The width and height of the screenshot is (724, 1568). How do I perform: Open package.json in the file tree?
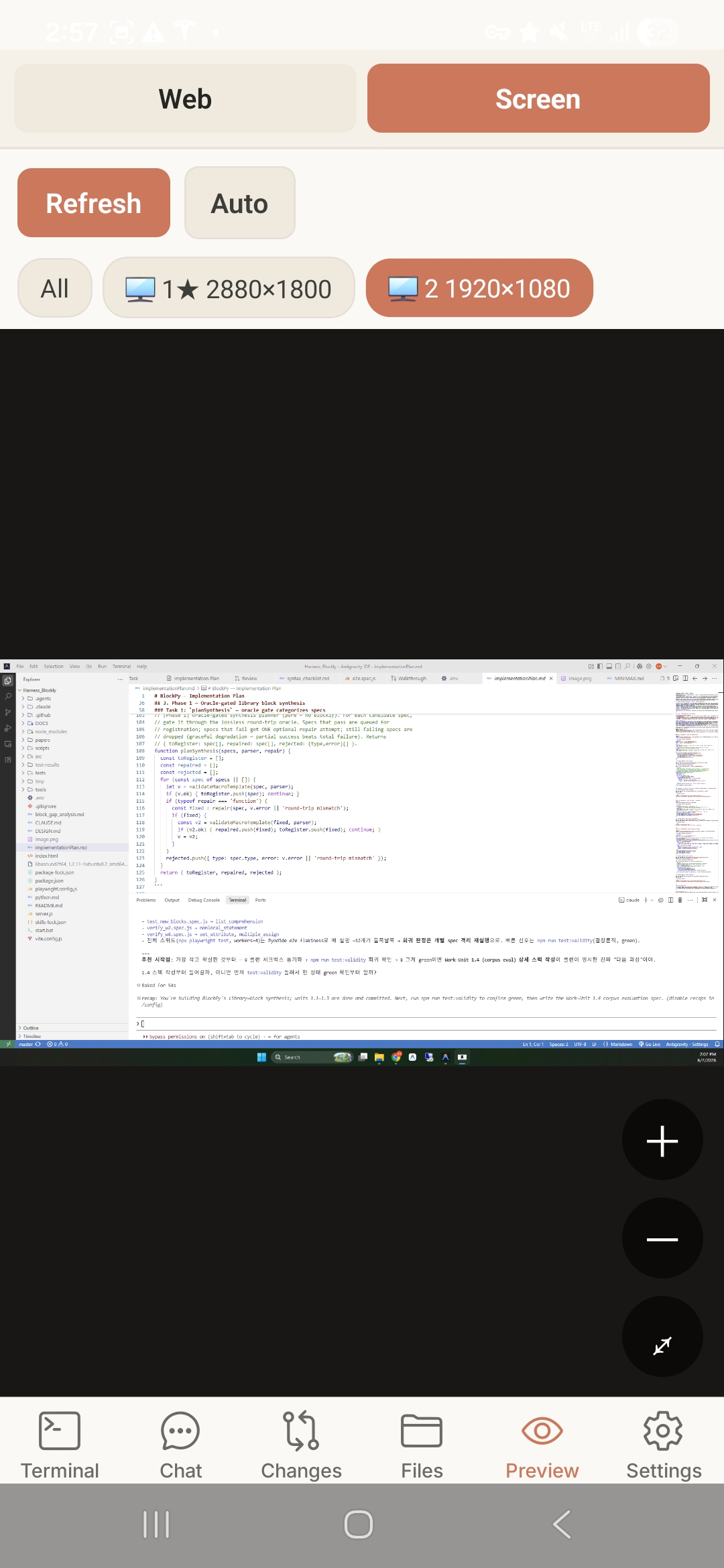[72, 880]
